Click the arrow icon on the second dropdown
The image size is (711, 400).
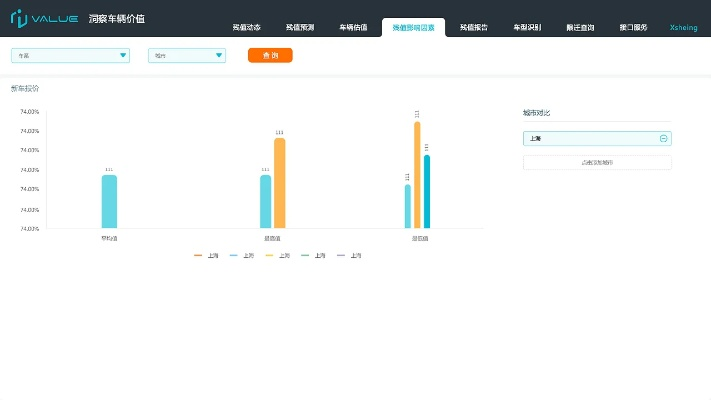pyautogui.click(x=219, y=55)
